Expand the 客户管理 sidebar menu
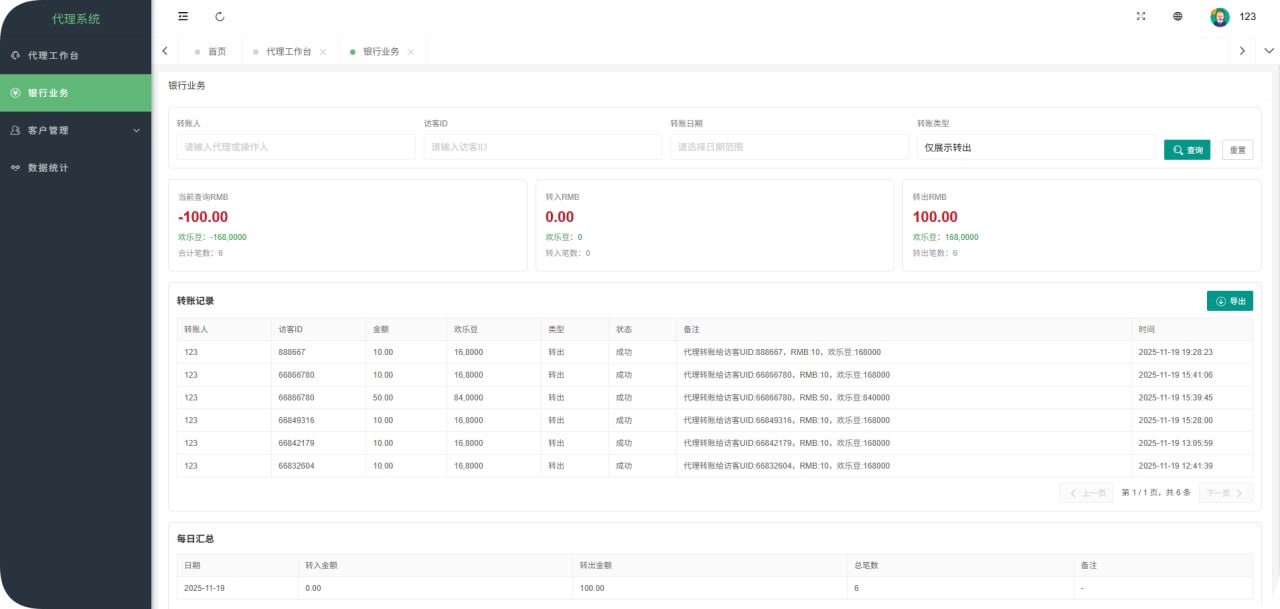The image size is (1280, 609). pyautogui.click(x=75, y=130)
